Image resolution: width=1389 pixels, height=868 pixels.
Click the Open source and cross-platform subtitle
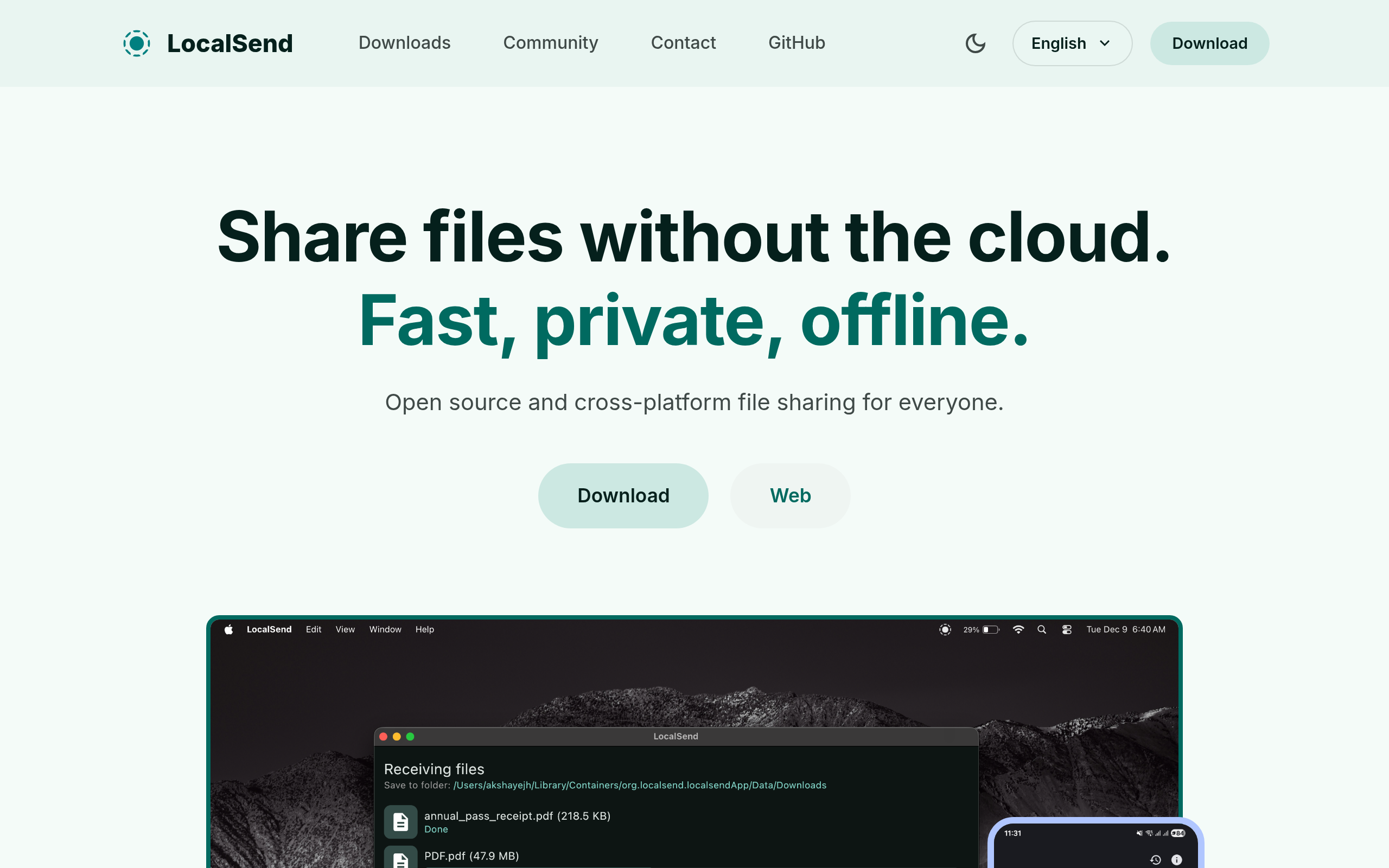tap(694, 402)
